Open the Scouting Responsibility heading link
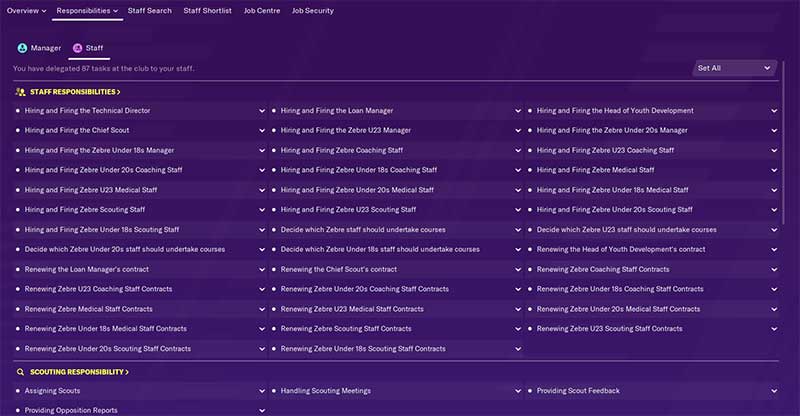 (79, 372)
